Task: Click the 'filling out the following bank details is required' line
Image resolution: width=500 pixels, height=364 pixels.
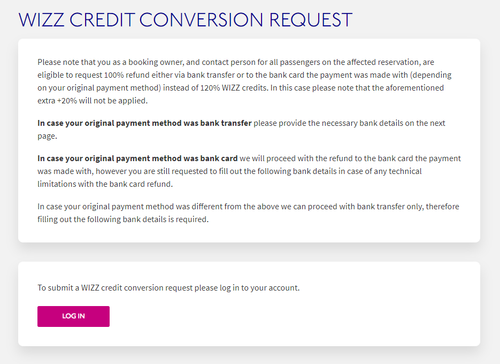Action: pyautogui.click(x=123, y=219)
